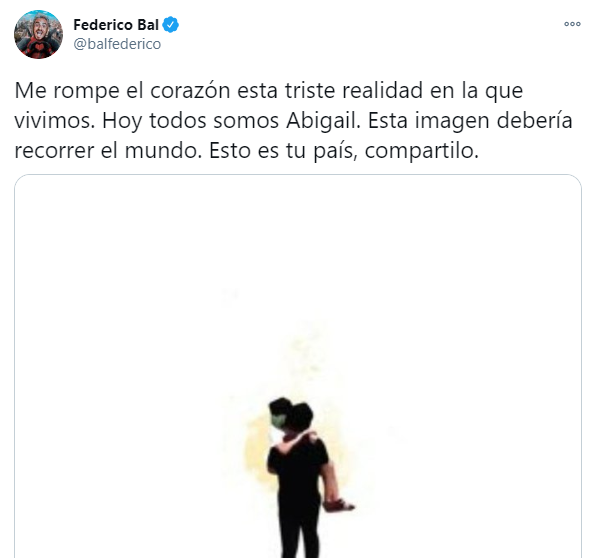Click the green face mask in the illustration
596x558 pixels.
277,421
